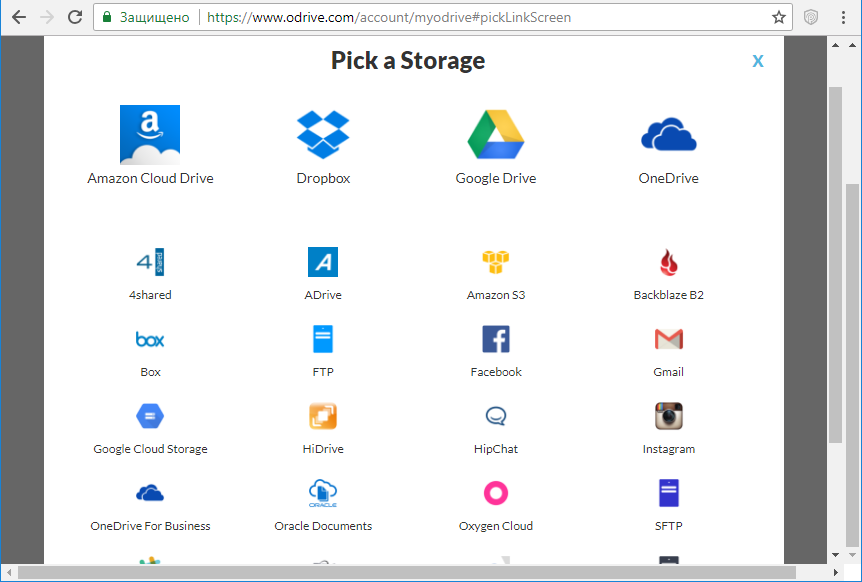862x582 pixels.
Task: Click the 4shared storage icon
Action: point(150,262)
